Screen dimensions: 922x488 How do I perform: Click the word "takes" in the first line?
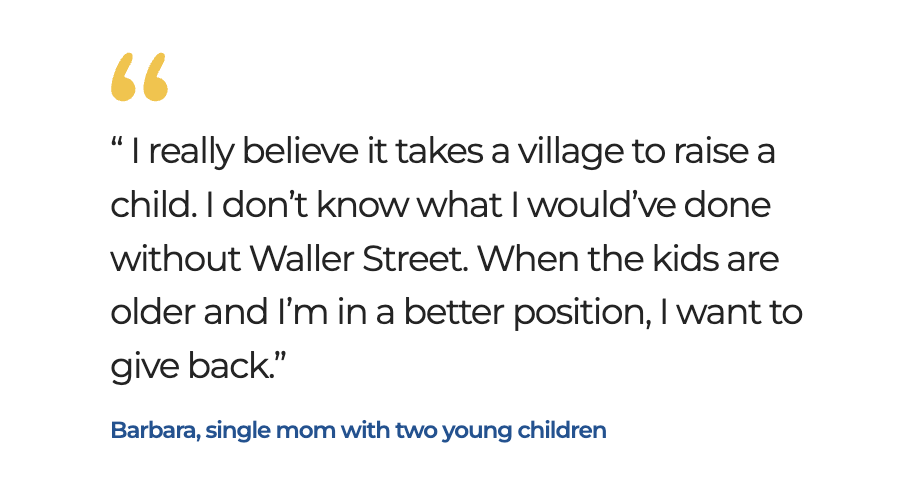[x=437, y=153]
